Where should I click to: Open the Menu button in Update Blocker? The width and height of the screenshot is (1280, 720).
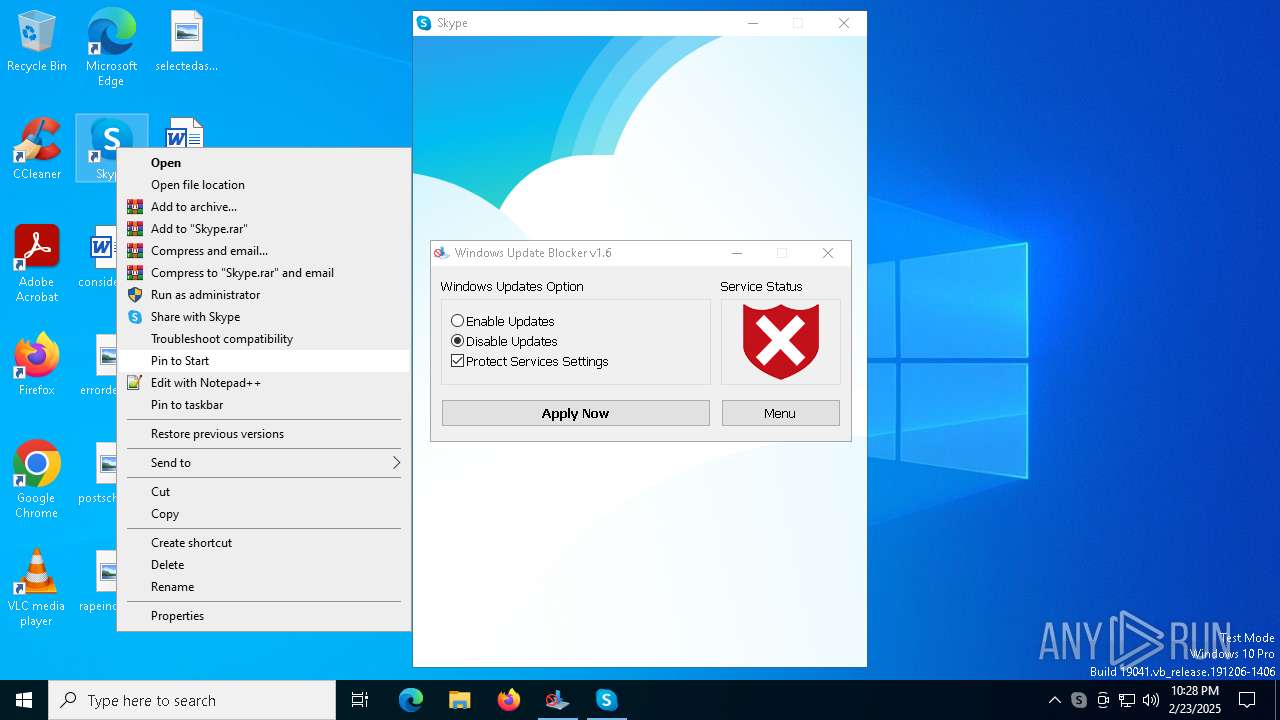[x=781, y=413]
